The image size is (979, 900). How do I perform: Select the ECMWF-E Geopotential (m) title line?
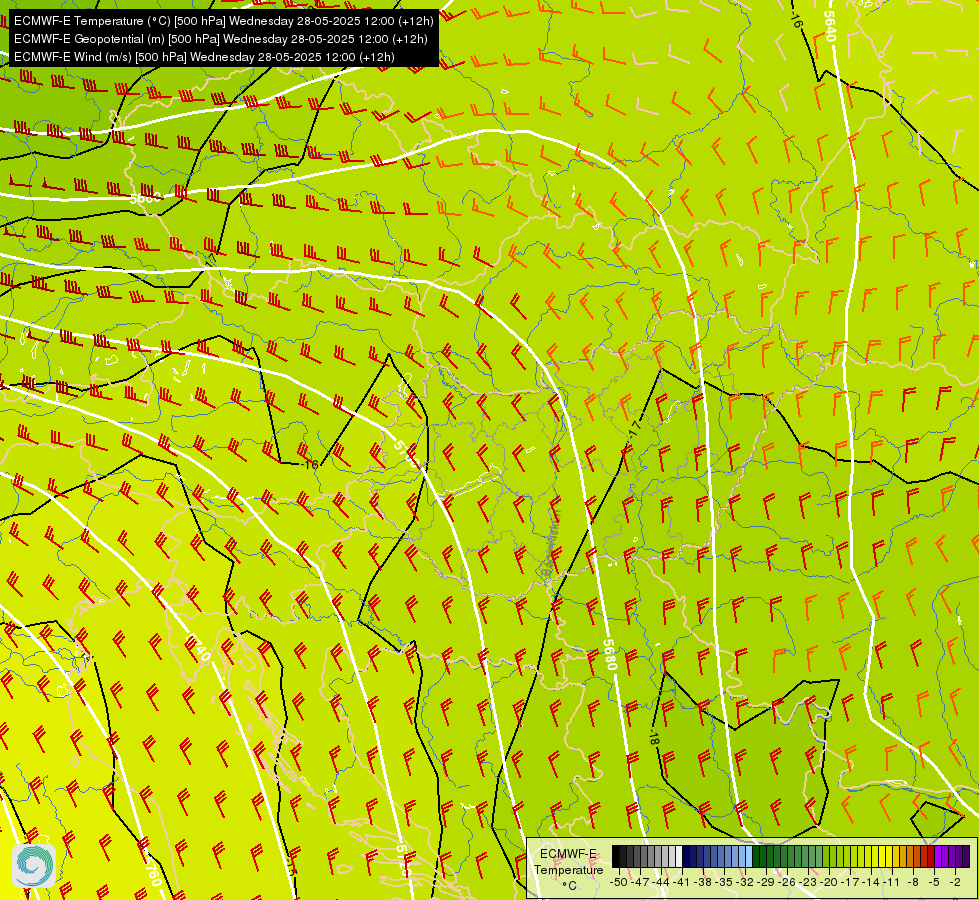pos(220,39)
